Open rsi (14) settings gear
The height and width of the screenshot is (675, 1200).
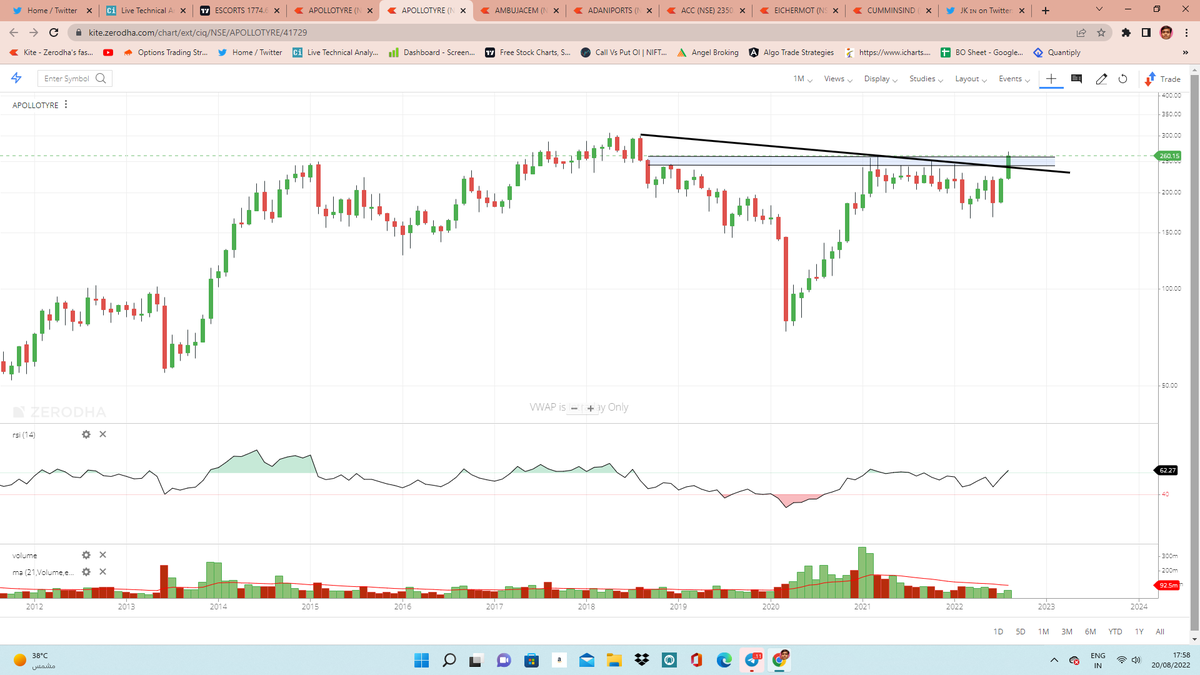point(86,434)
